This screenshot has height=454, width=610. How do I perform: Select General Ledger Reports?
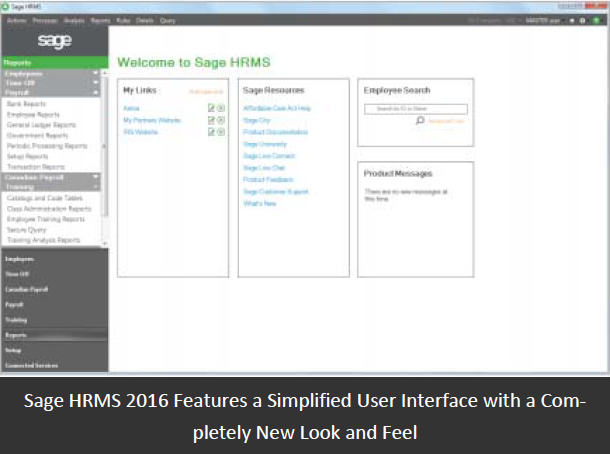point(41,125)
